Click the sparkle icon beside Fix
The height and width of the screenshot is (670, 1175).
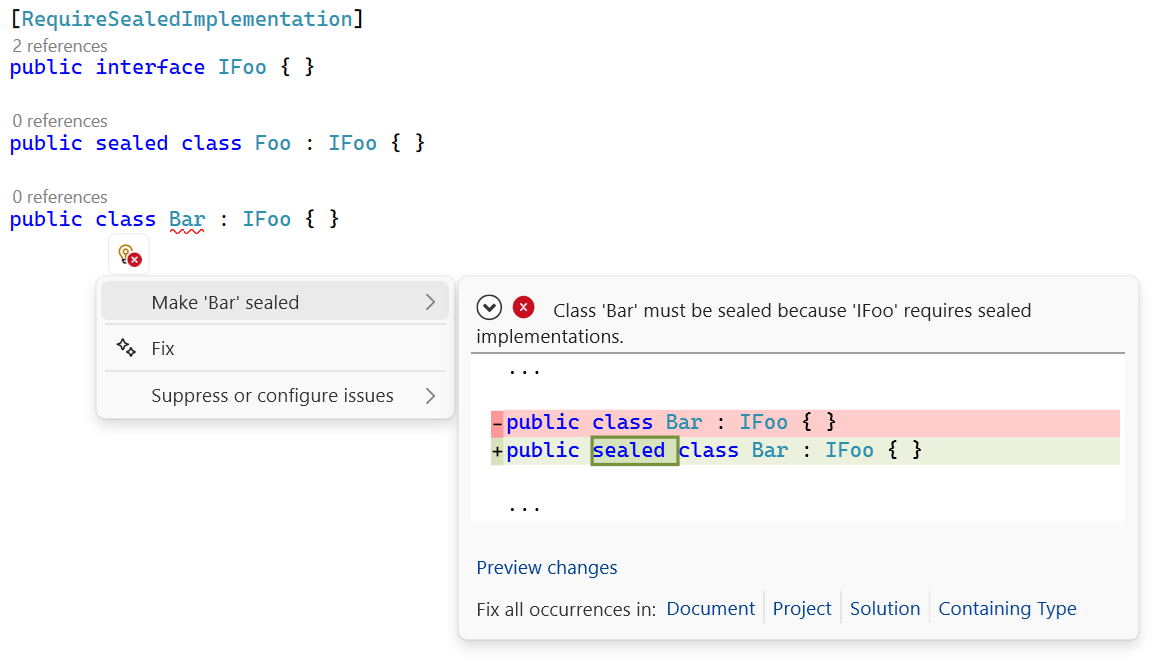coord(126,348)
